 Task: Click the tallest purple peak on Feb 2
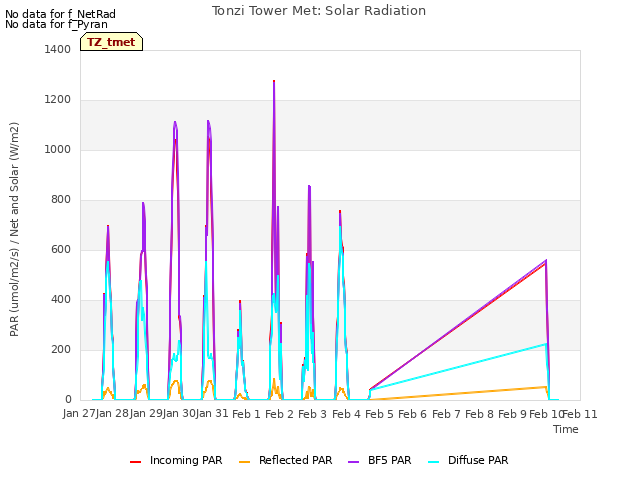click(x=274, y=81)
